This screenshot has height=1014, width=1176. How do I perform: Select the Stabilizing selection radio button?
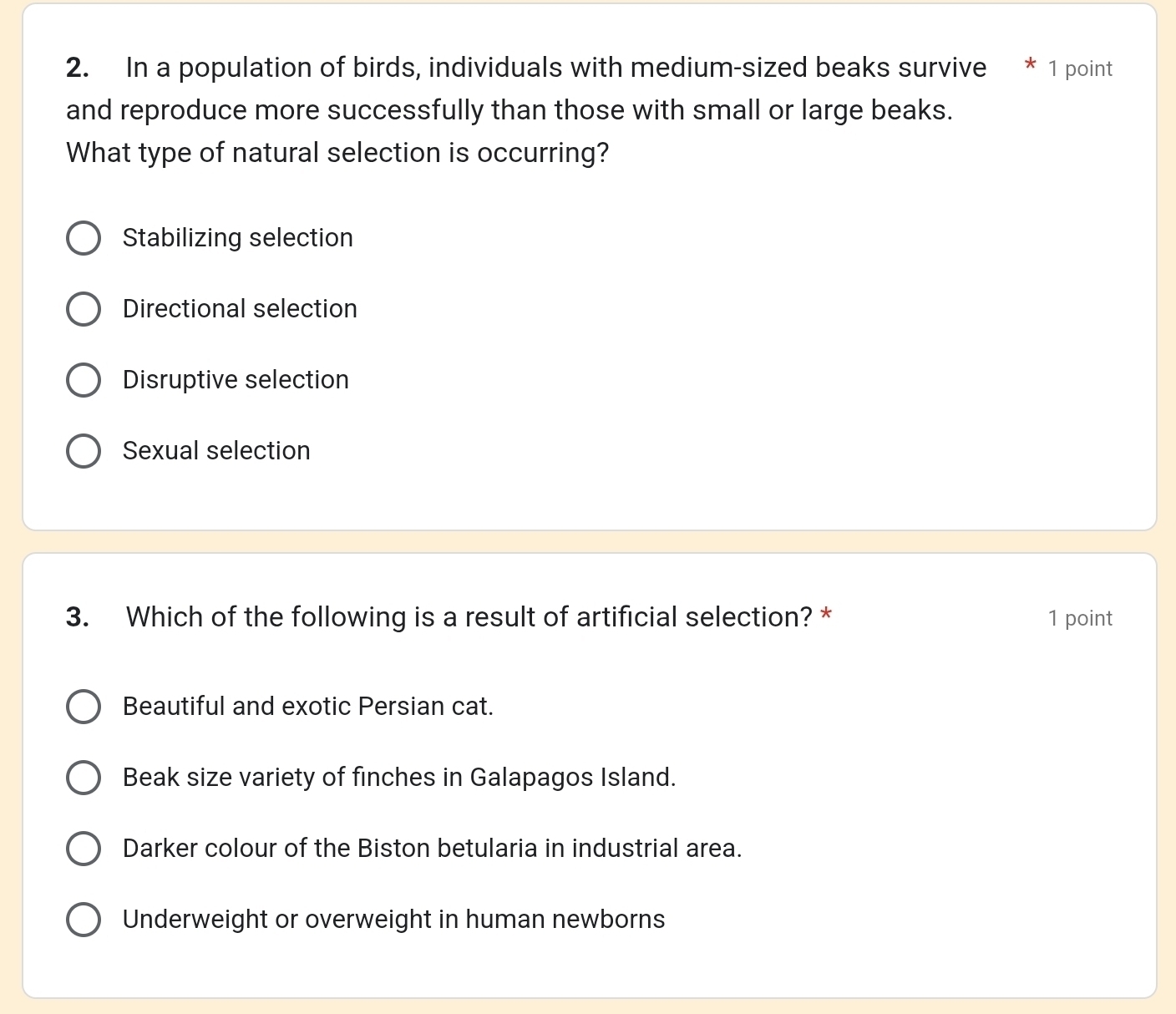tap(84, 238)
